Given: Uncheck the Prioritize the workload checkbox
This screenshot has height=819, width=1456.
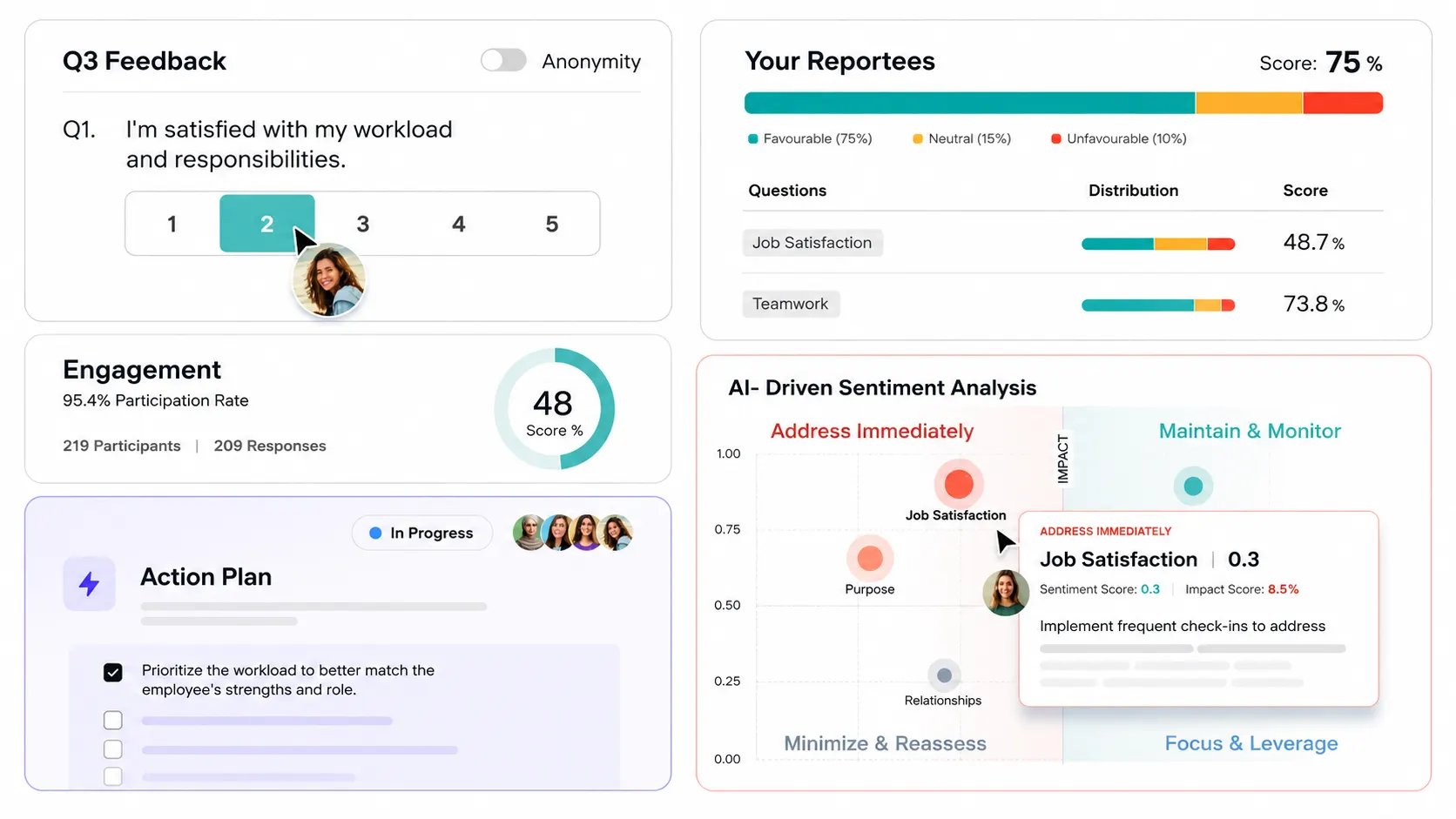Looking at the screenshot, I should coord(113,672).
